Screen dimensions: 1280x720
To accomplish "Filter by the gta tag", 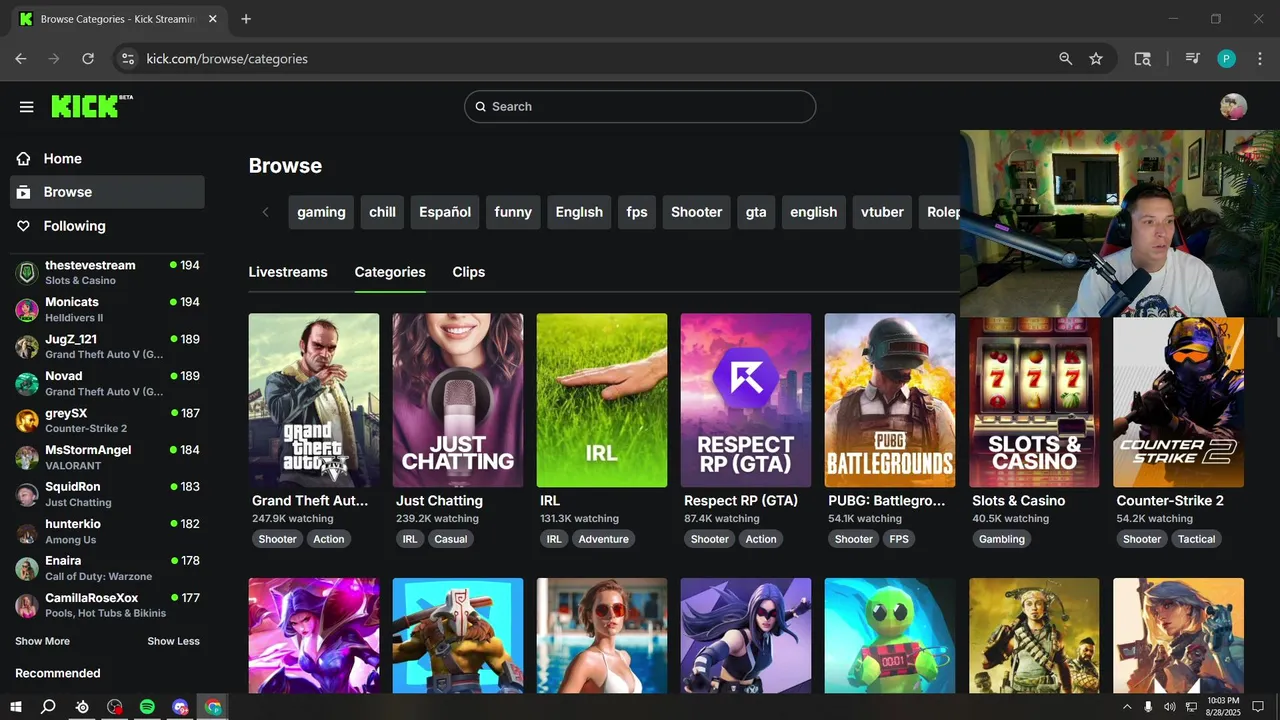I will click(756, 212).
